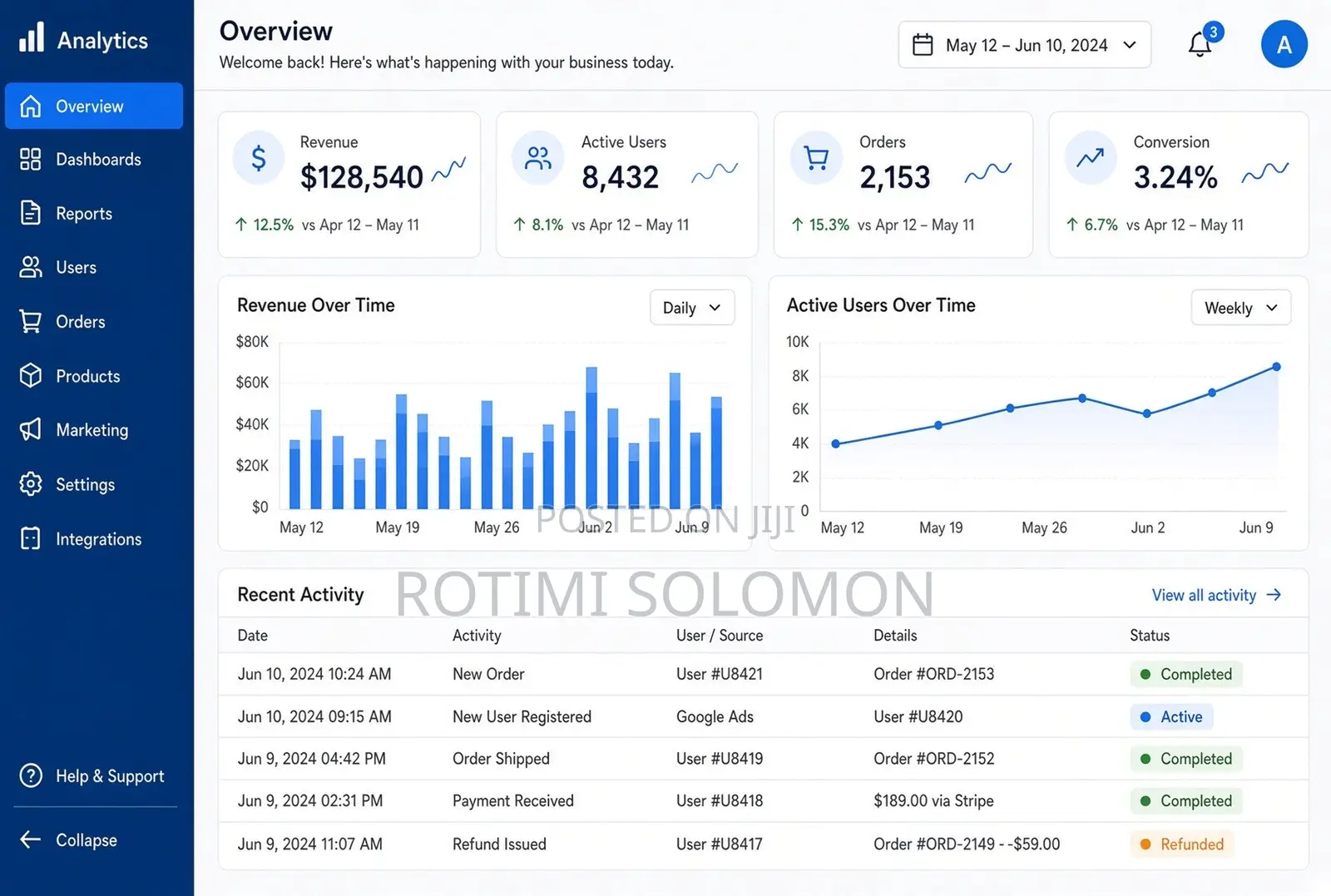Screen dimensions: 1331x896
Task: Click the Active status badge for User #U8420
Action: [1171, 716]
